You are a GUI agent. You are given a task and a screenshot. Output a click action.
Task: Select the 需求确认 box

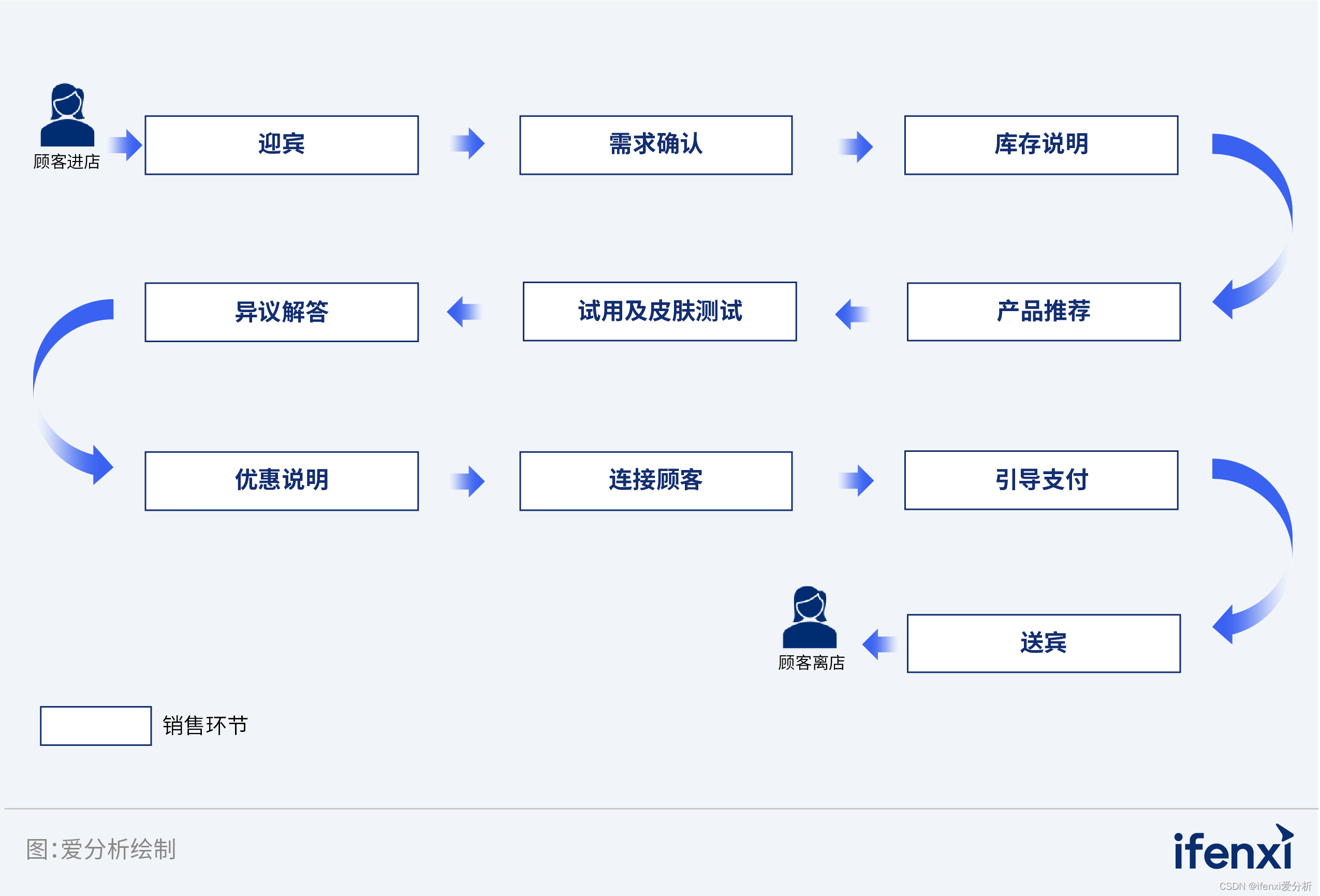[x=656, y=145]
